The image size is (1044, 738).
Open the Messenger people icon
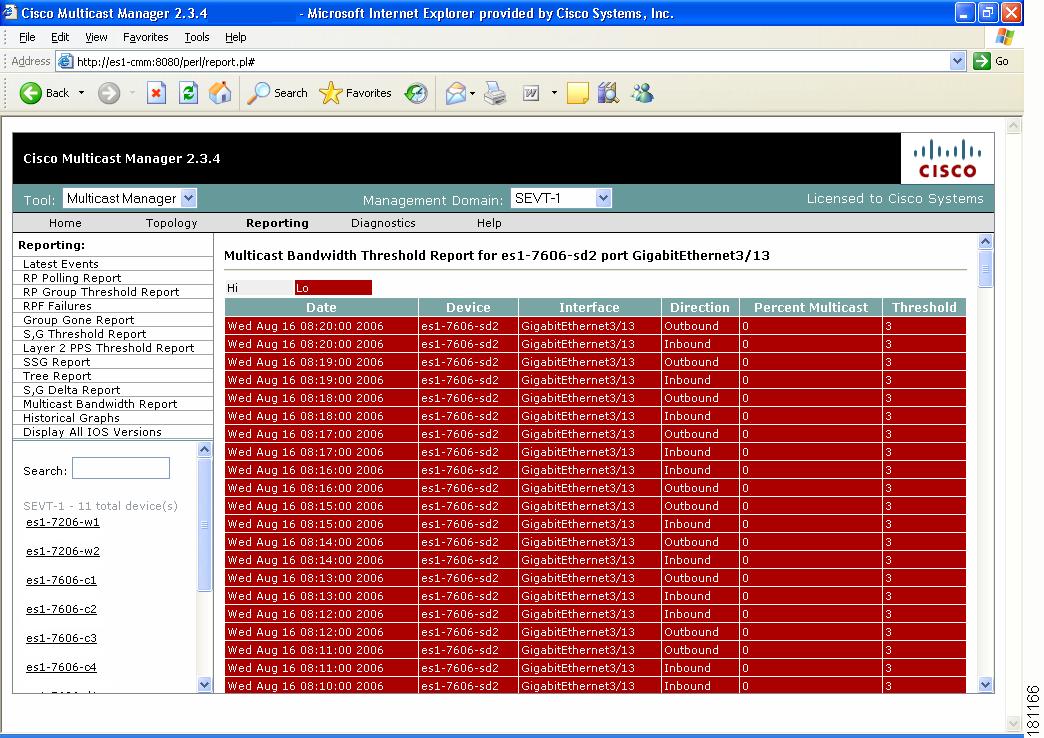coord(643,93)
